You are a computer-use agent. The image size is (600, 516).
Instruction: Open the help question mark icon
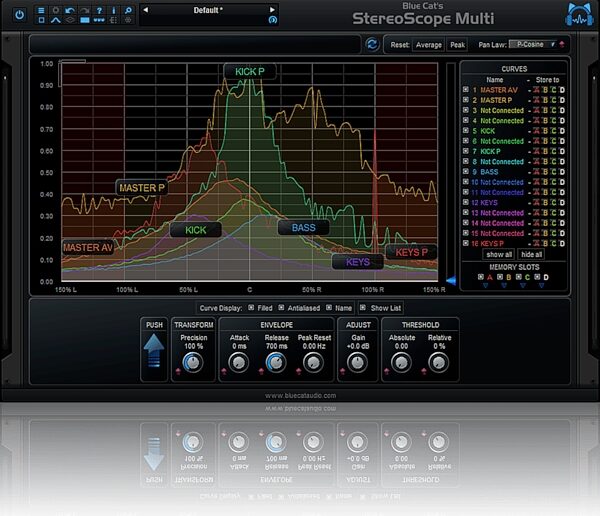tap(99, 10)
